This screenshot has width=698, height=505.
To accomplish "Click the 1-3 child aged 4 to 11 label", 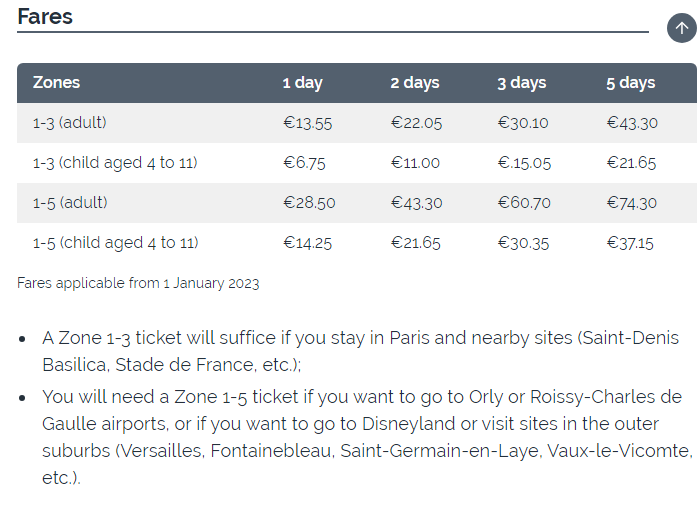I will point(115,163).
